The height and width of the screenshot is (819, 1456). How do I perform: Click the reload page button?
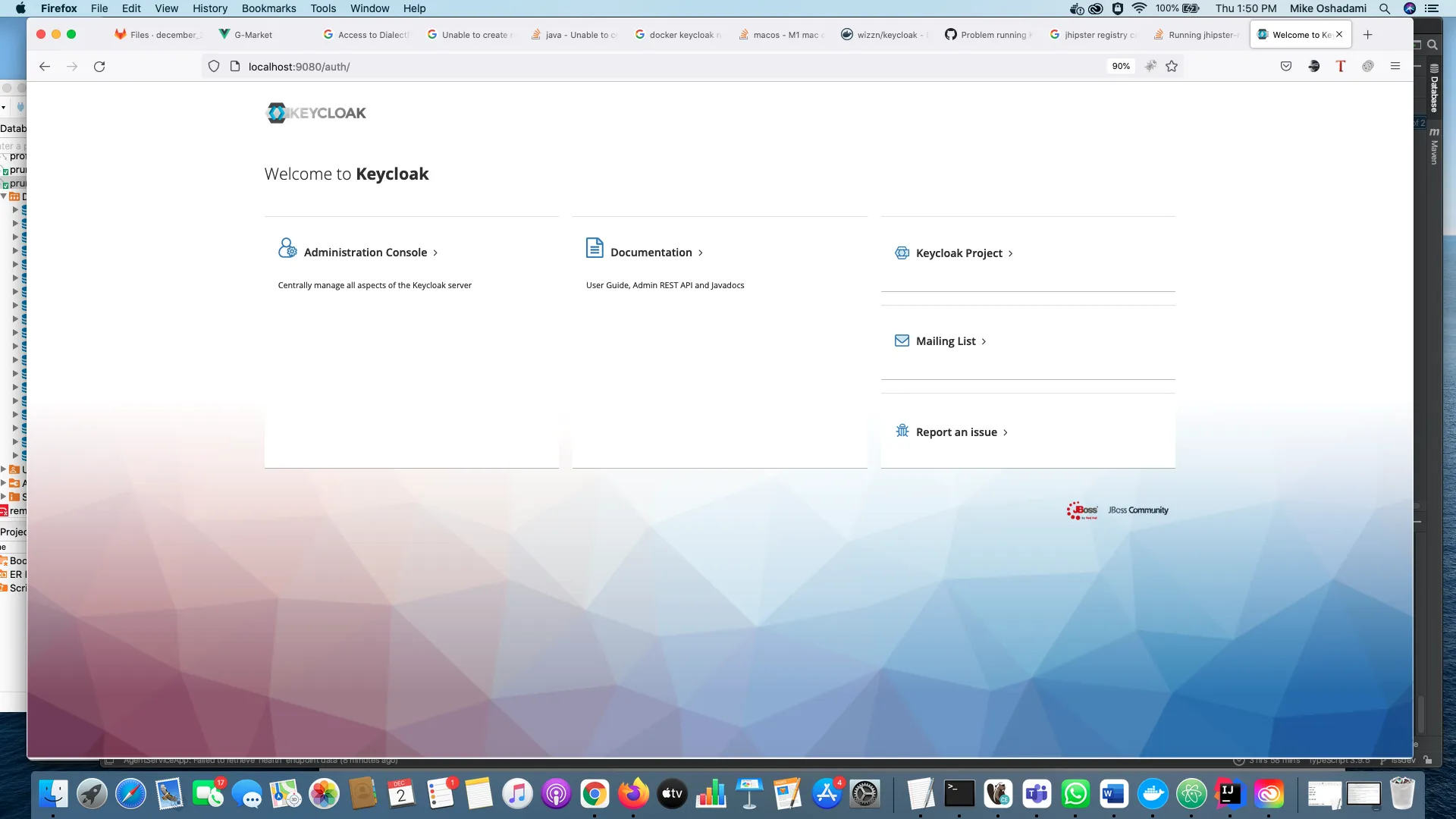(99, 67)
